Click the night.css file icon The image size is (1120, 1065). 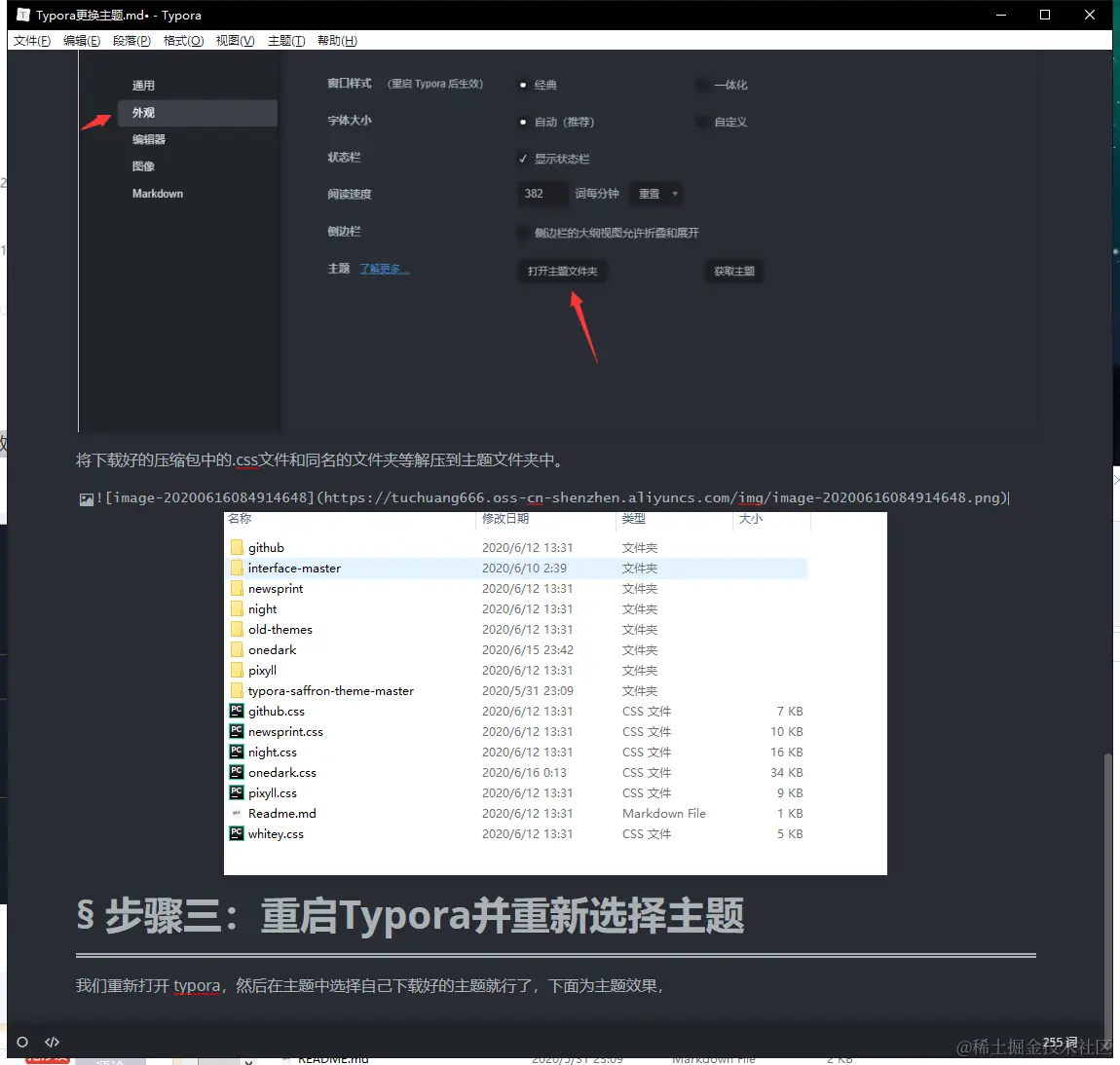(237, 752)
